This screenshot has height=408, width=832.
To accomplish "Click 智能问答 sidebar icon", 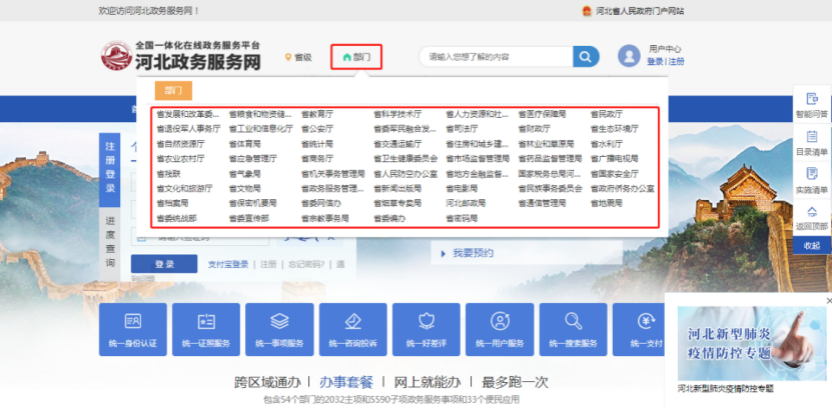I will pos(811,104).
